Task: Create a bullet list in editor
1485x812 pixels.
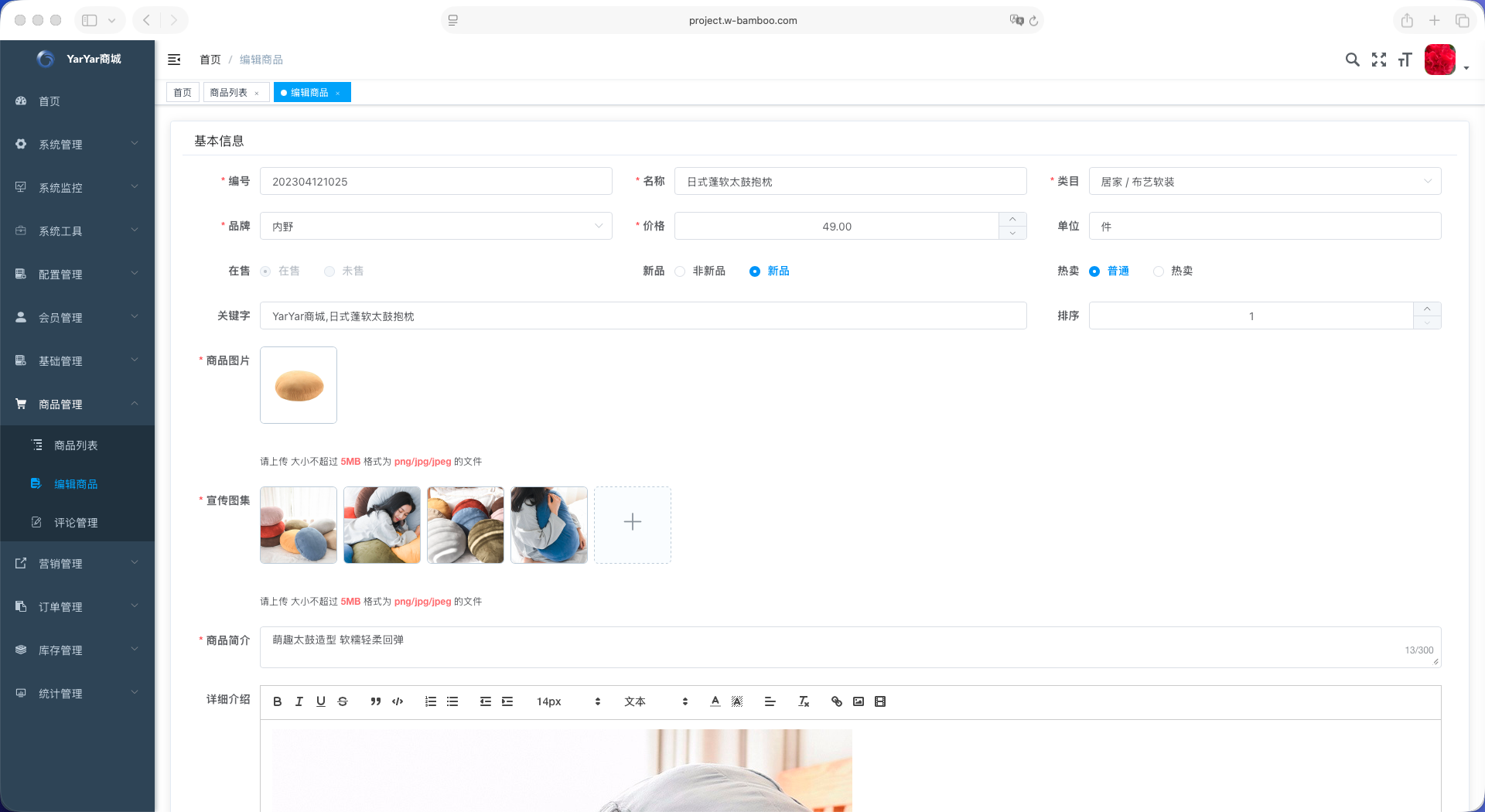Action: tap(452, 701)
